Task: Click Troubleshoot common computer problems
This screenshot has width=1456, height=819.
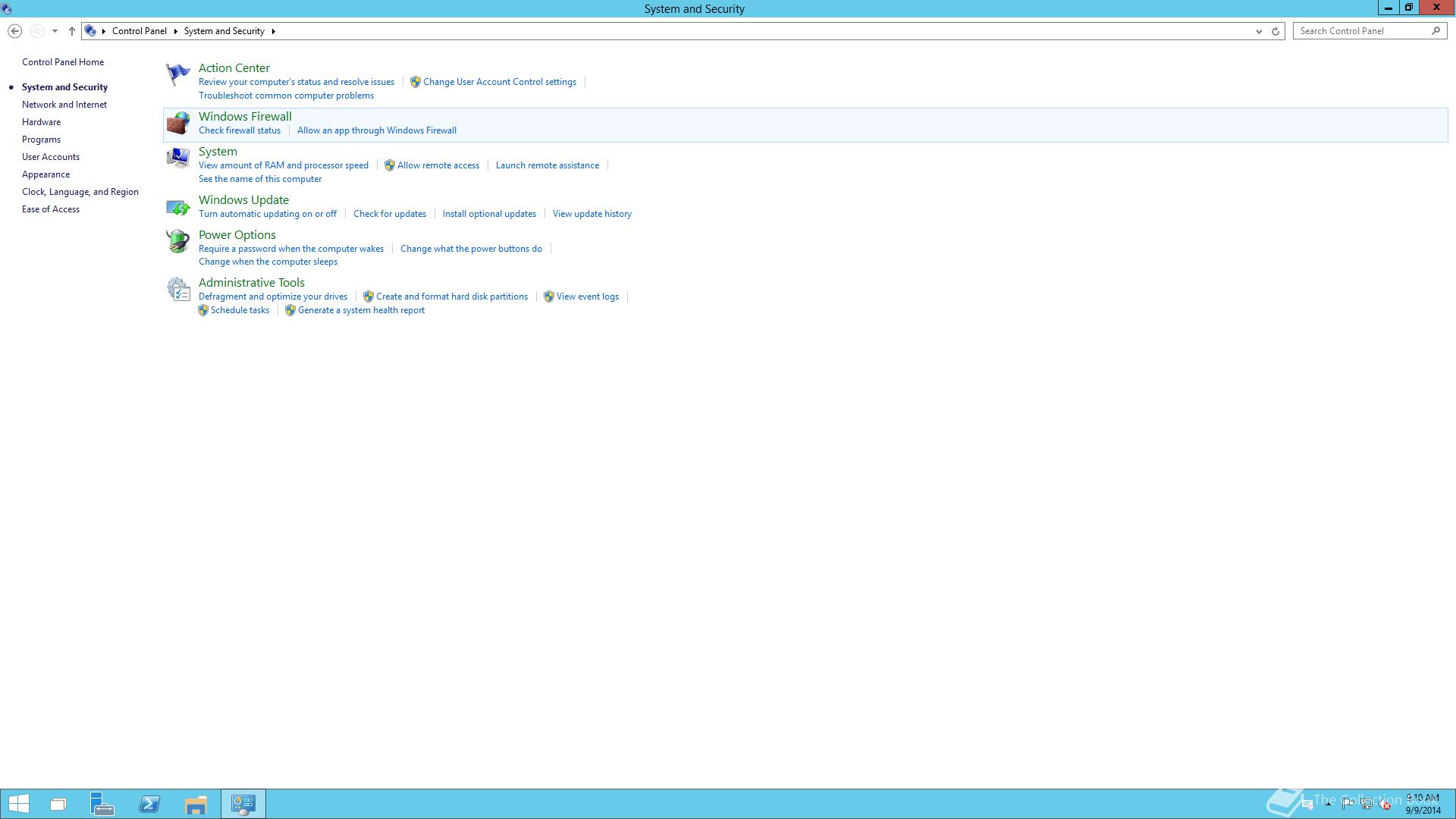Action: 286,96
